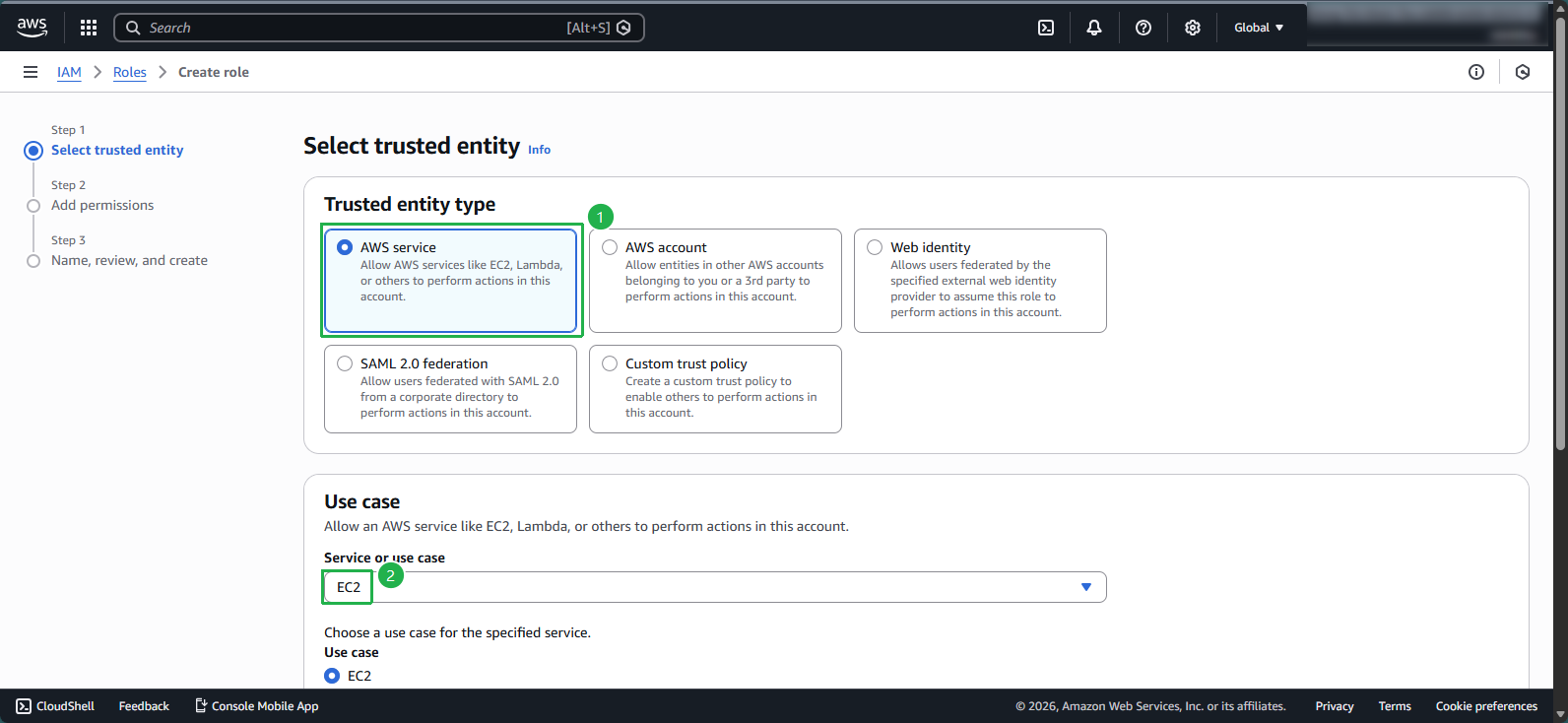Open the services grid menu icon

[89, 28]
